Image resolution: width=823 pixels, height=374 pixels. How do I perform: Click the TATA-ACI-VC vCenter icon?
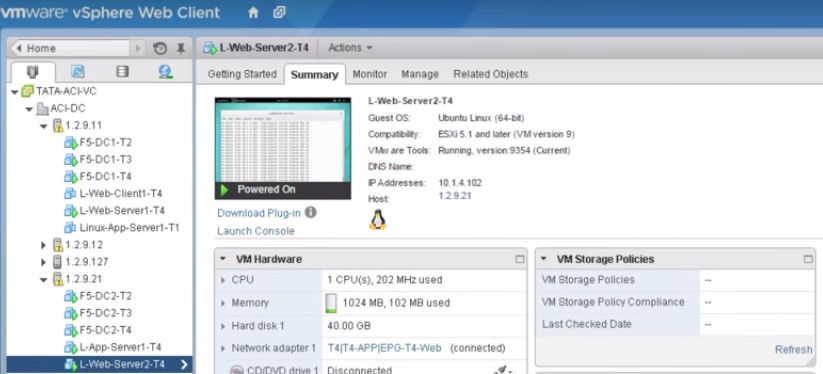coord(27,91)
